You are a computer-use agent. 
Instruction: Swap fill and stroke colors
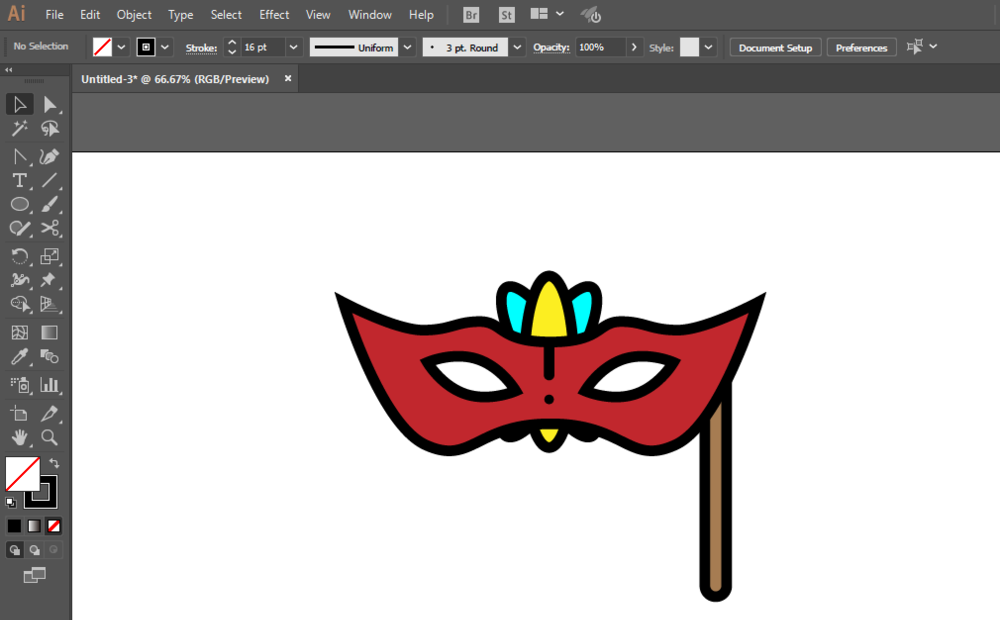tap(54, 464)
